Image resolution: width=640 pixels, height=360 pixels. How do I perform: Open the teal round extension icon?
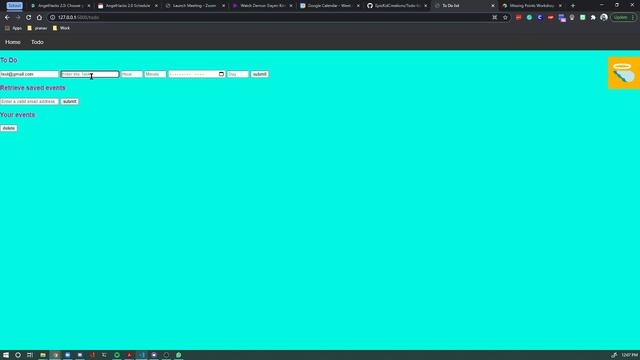click(529, 18)
